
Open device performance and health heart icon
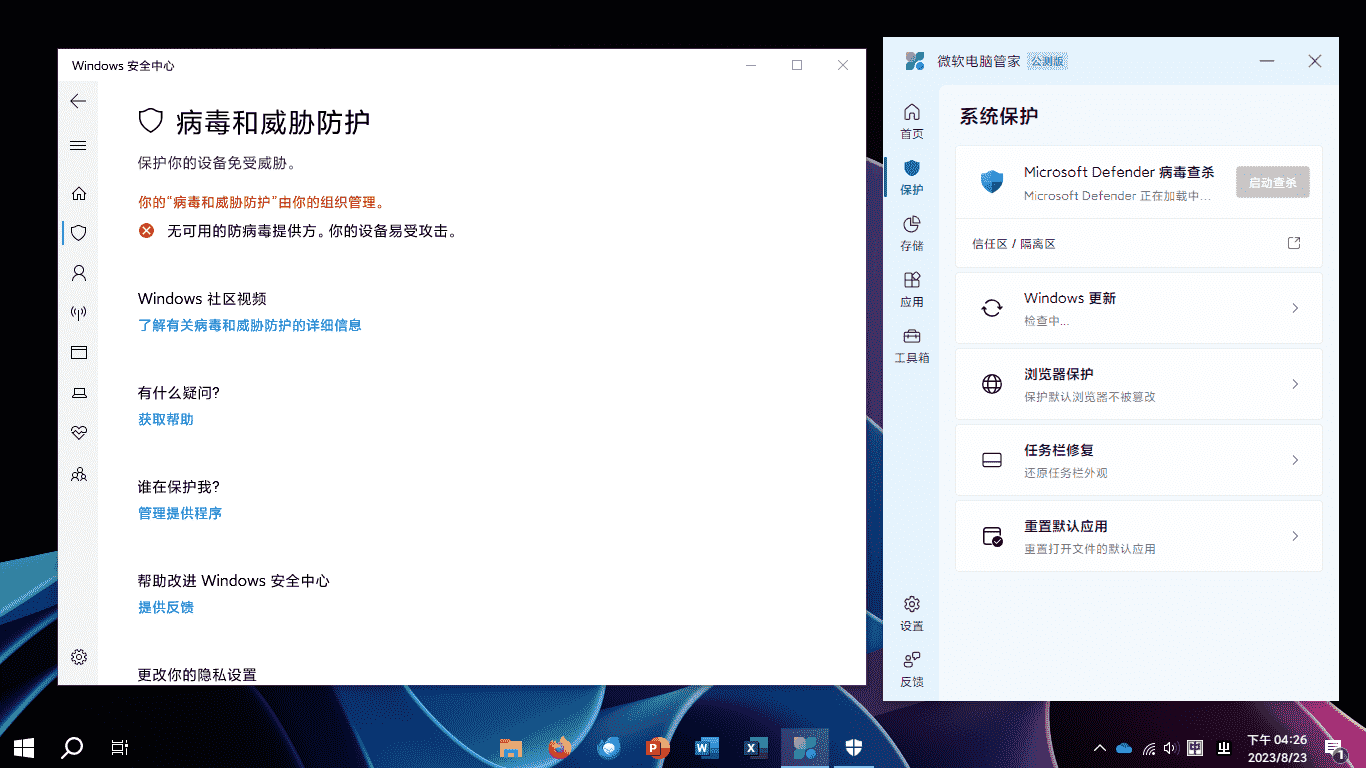[x=79, y=433]
